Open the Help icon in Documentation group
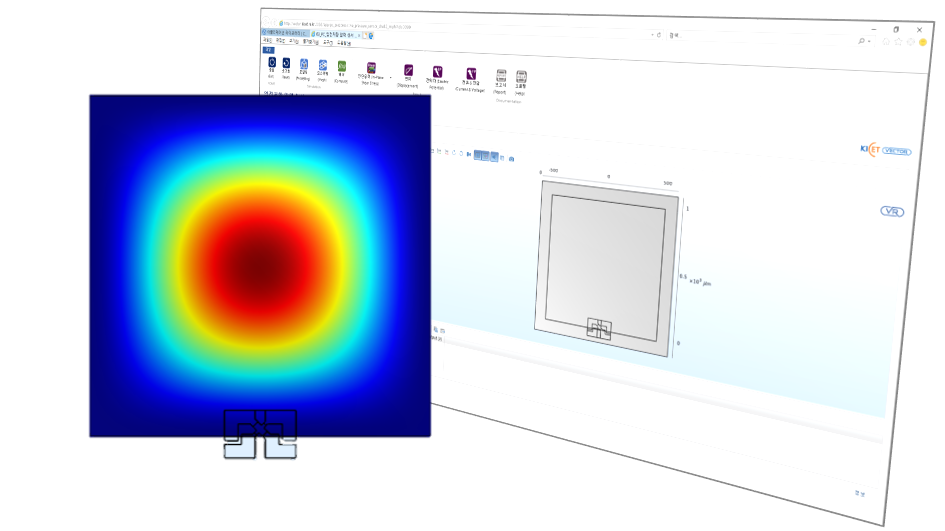The width and height of the screenshot is (945, 531). [x=521, y=77]
